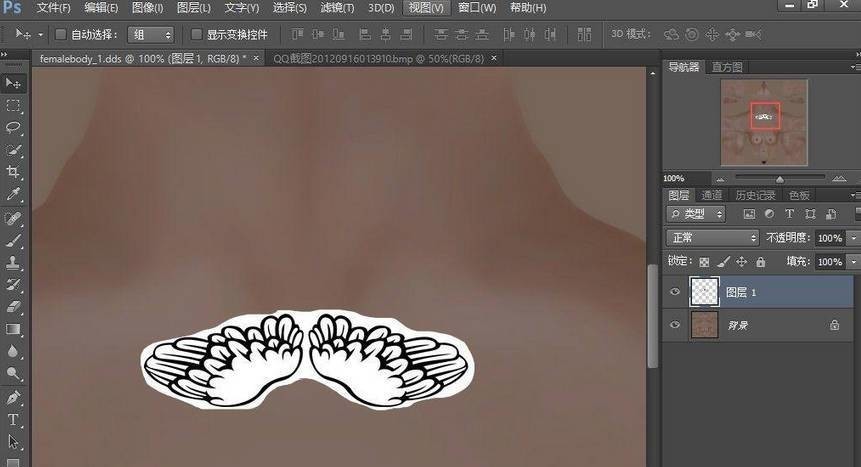Select the Crop tool

14,172
